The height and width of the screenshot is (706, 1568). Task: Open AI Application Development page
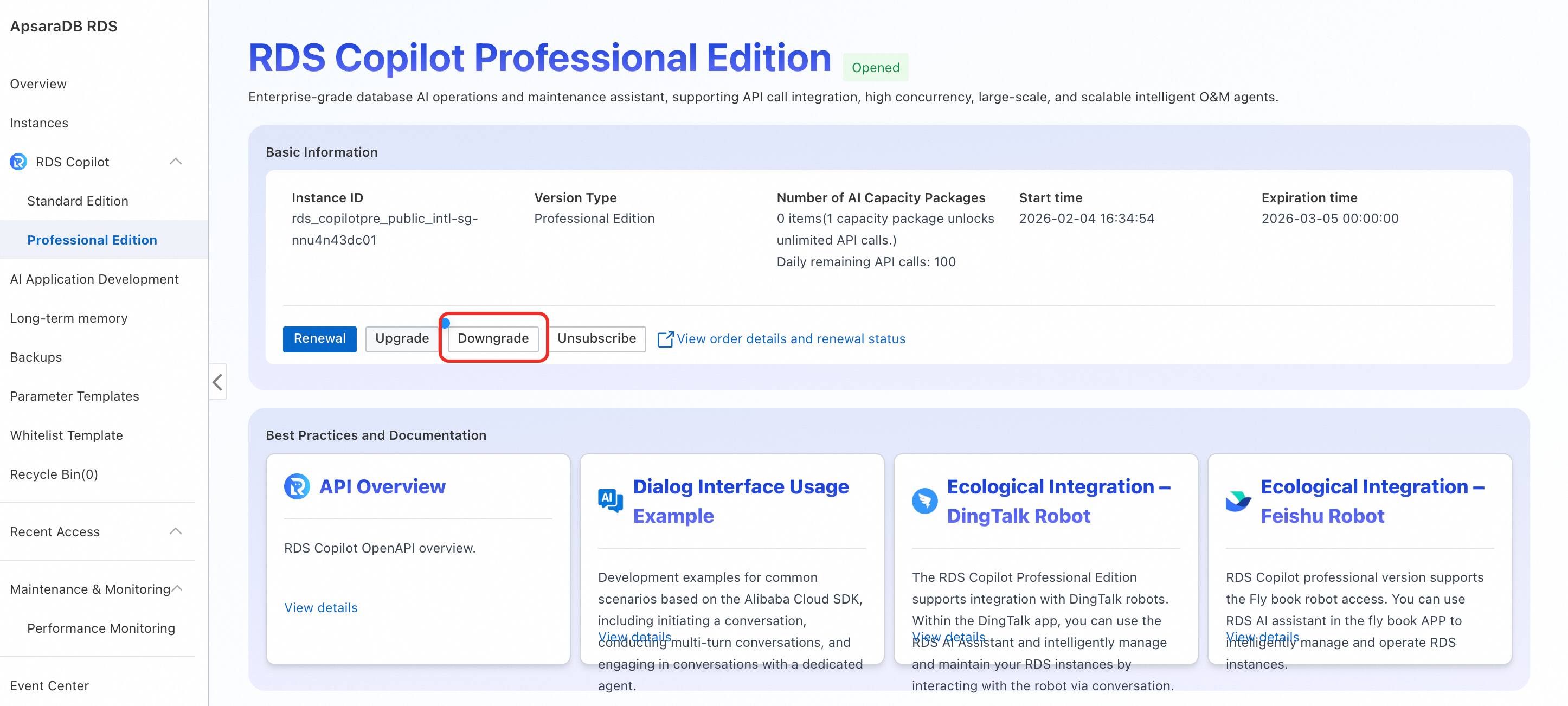pyautogui.click(x=94, y=279)
